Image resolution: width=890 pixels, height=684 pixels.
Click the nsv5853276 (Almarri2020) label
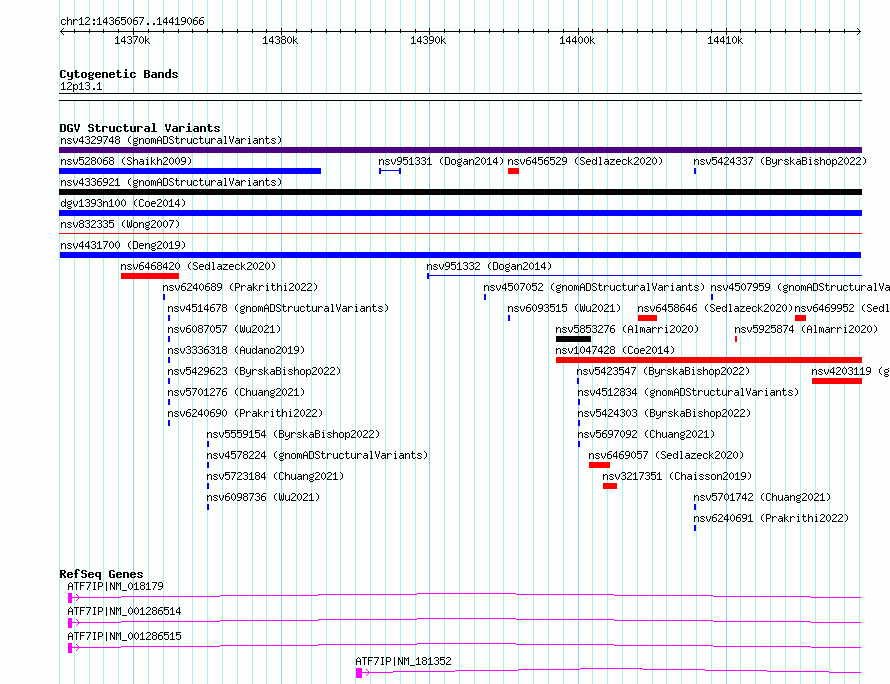click(627, 329)
